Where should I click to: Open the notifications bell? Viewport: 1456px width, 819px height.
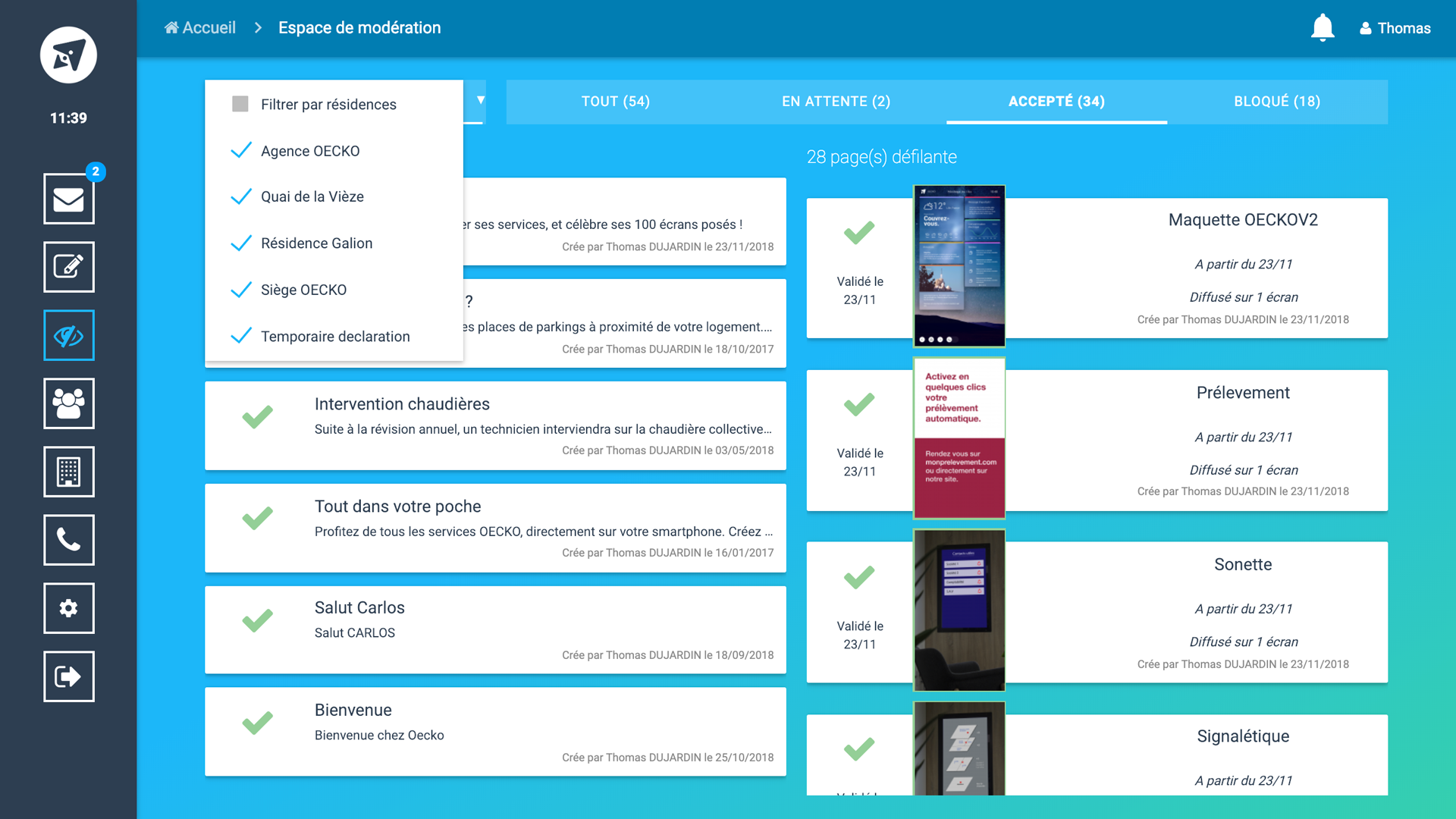coord(1322,28)
